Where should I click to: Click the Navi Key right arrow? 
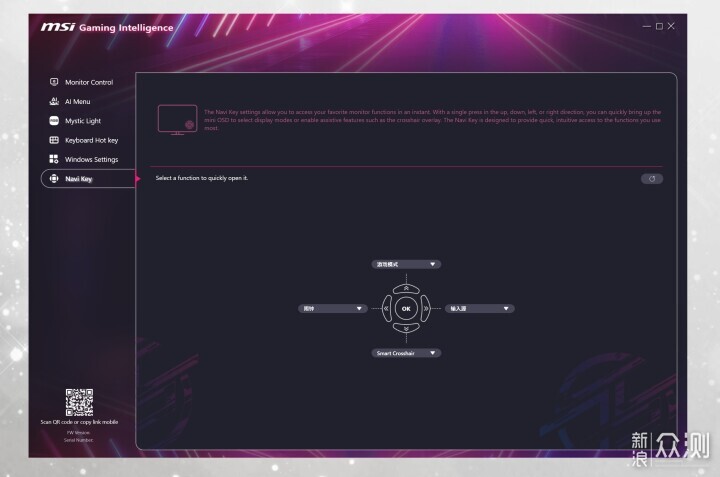point(426,309)
